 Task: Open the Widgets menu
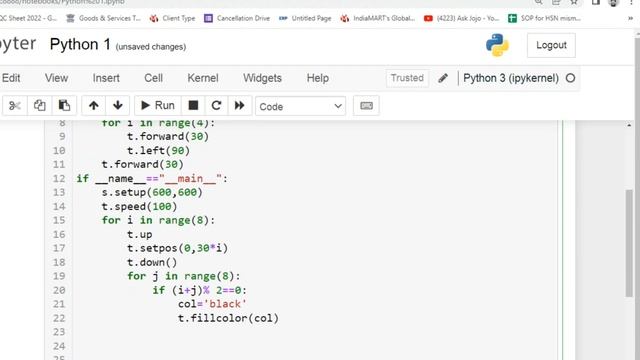pyautogui.click(x=262, y=78)
